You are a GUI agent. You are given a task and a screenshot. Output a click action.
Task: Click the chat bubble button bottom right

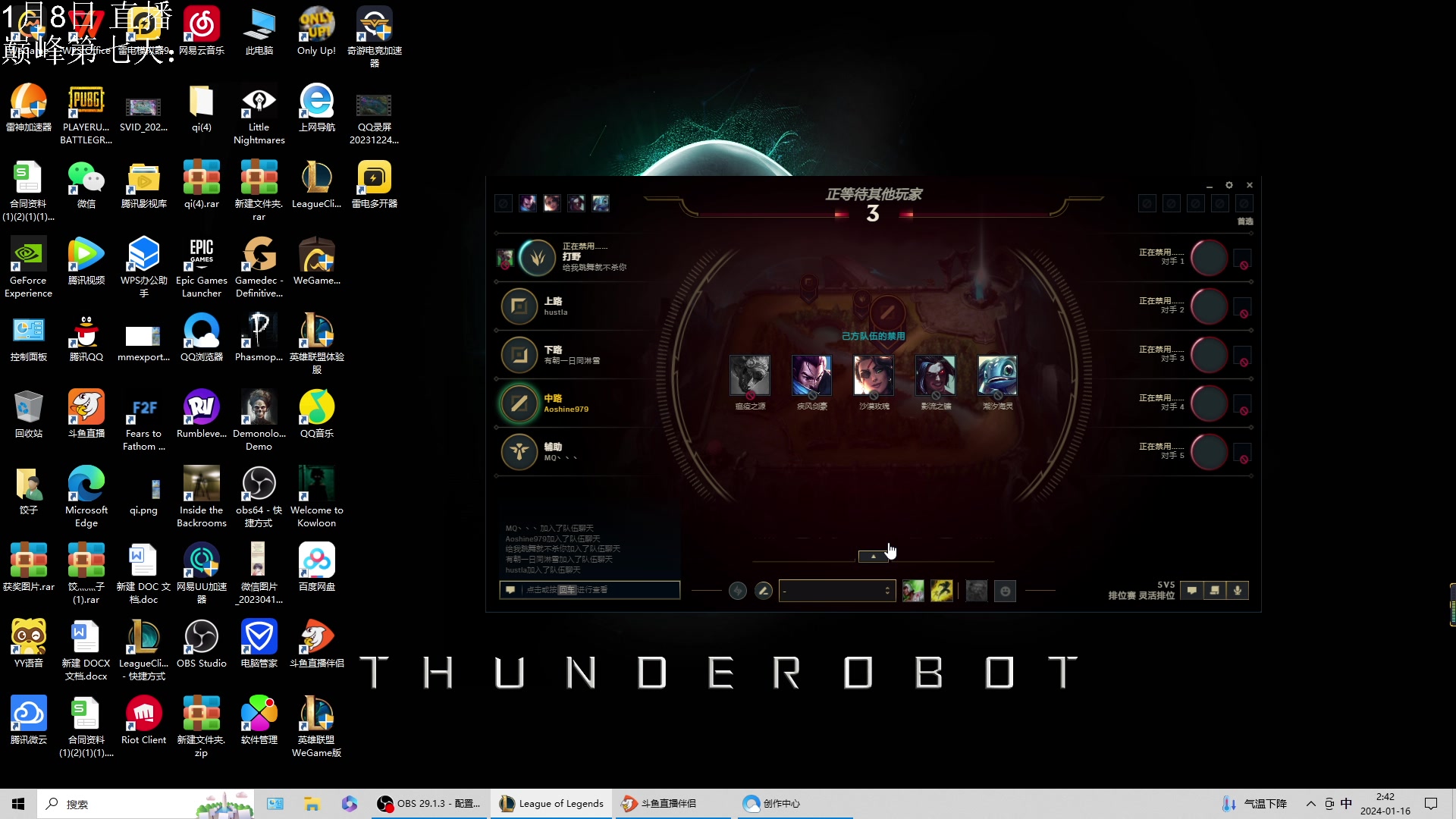click(x=1192, y=590)
